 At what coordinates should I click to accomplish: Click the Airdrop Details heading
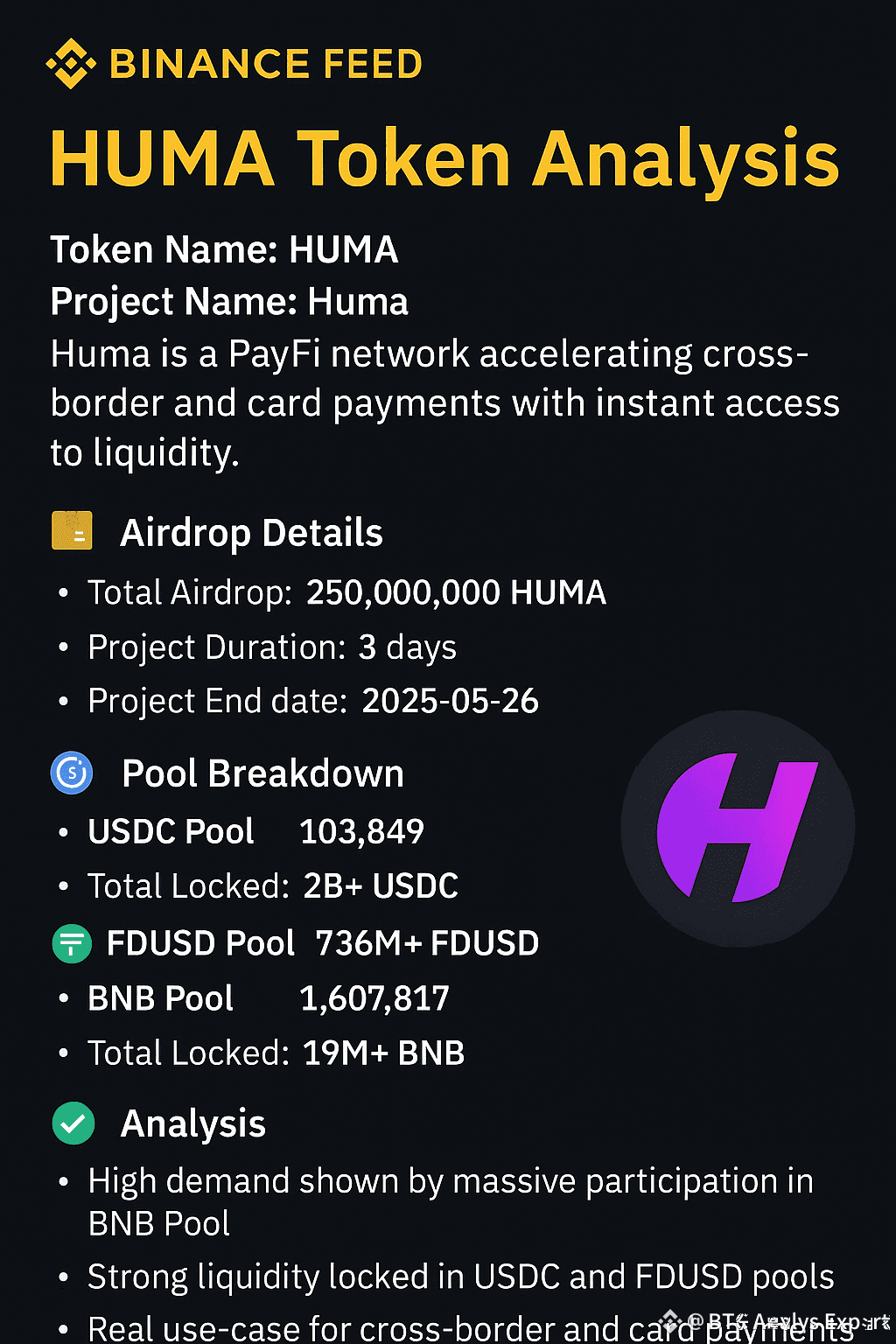coord(251,533)
